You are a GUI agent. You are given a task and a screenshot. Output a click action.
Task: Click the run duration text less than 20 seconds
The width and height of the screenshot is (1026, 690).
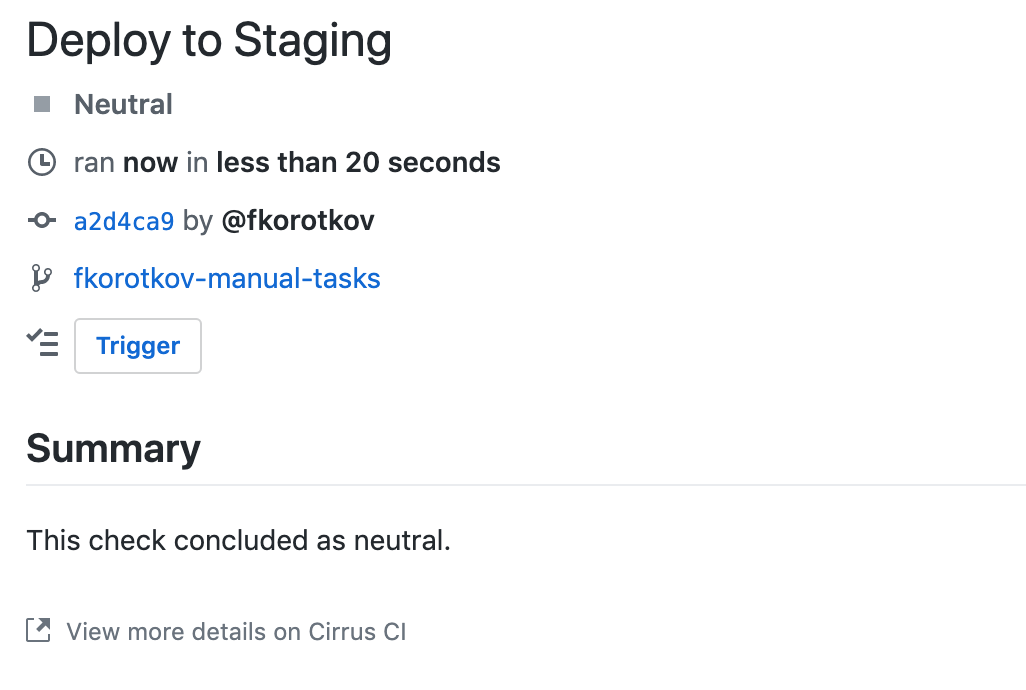coord(359,161)
